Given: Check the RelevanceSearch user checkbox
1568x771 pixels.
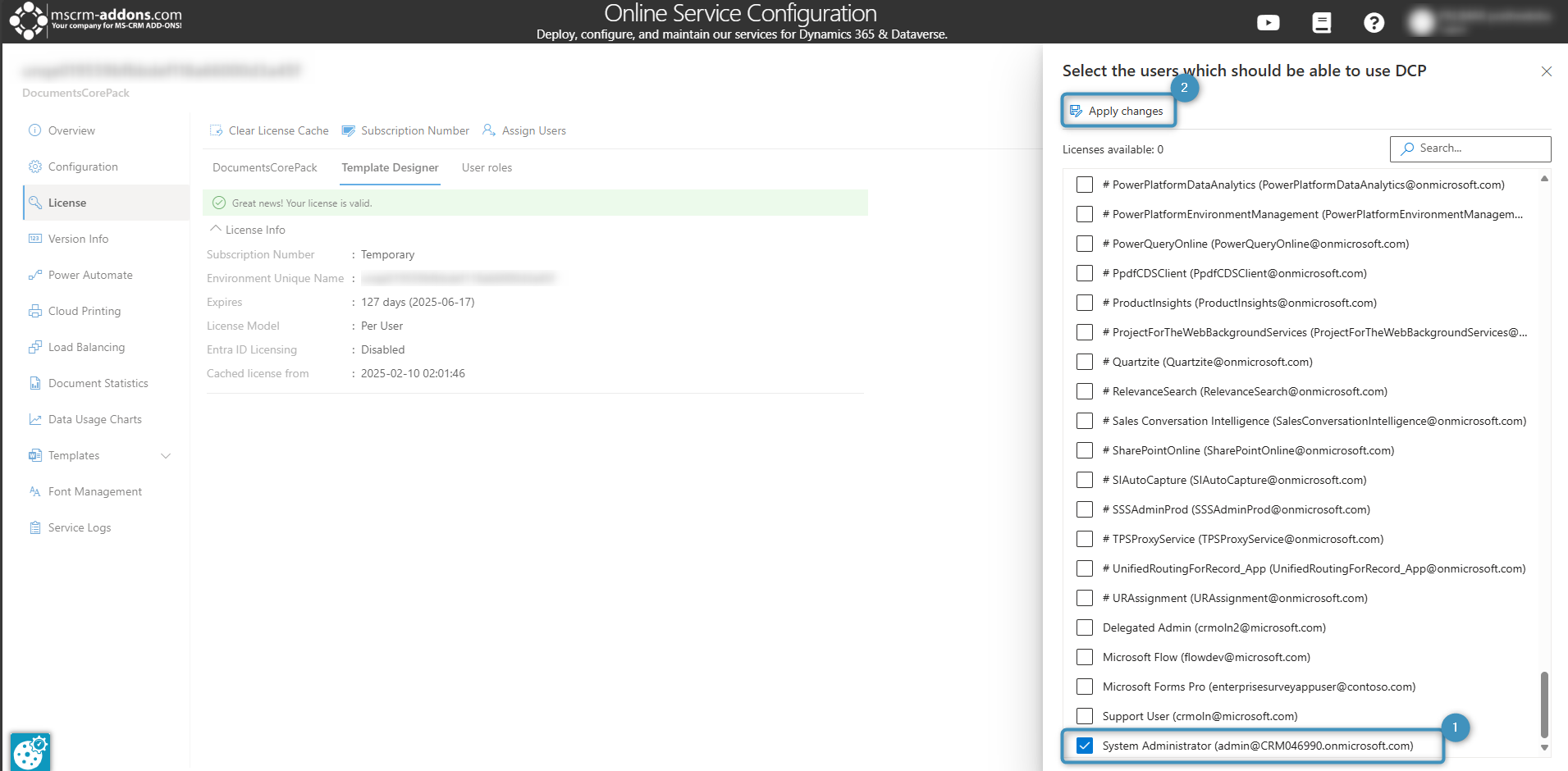Looking at the screenshot, I should [1084, 391].
